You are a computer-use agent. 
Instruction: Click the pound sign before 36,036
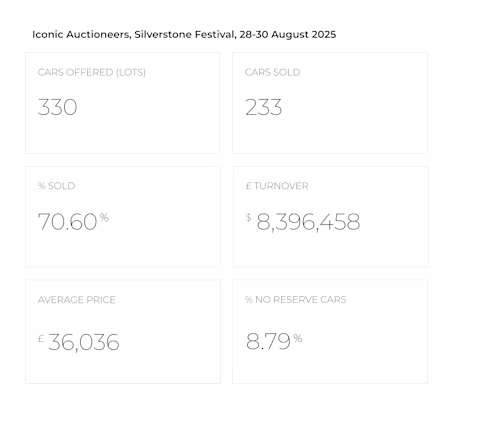point(41,339)
